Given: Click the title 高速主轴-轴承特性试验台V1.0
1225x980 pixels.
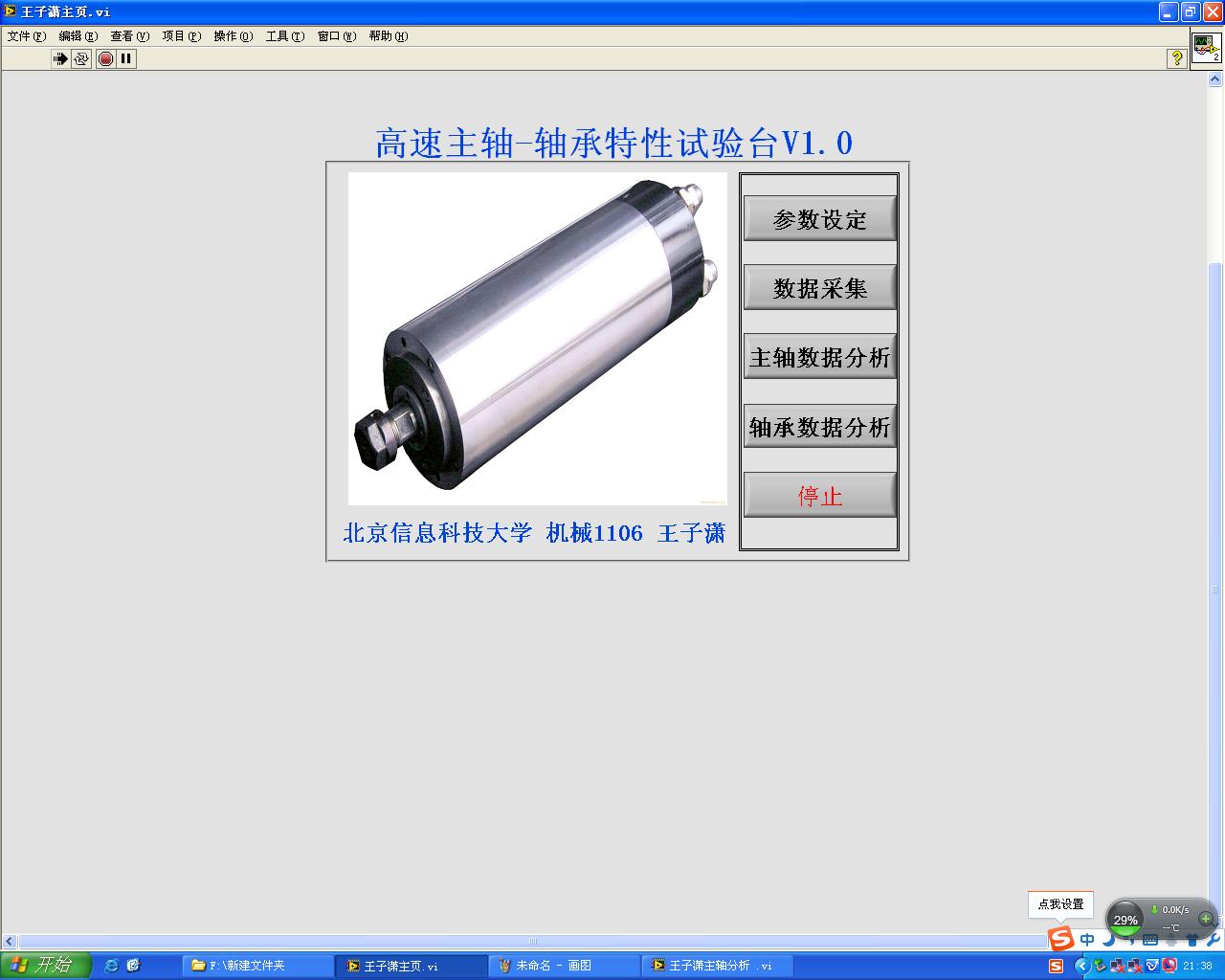Looking at the screenshot, I should click(x=613, y=144).
